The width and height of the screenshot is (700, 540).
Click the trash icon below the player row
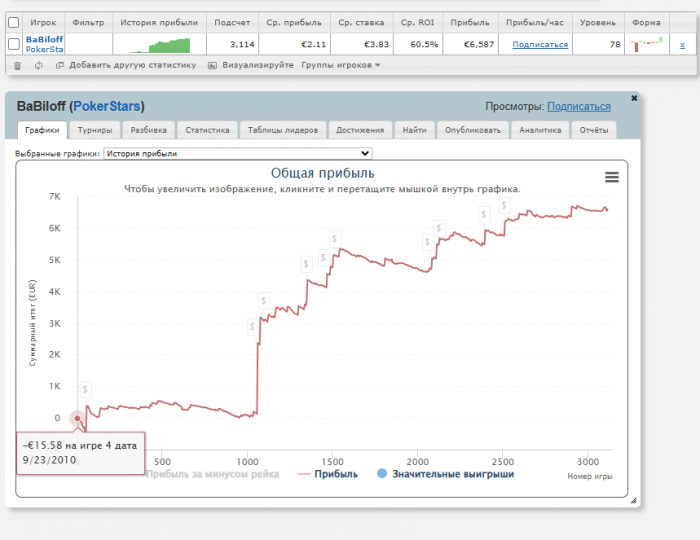coord(16,65)
